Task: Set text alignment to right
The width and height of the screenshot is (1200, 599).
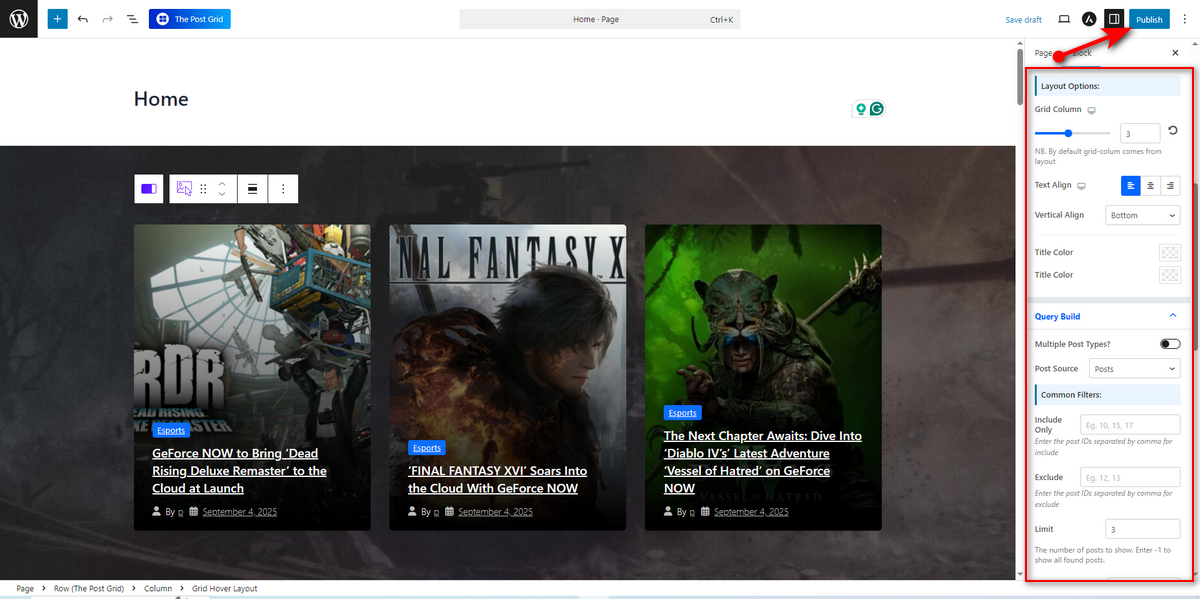Action: coord(1170,185)
